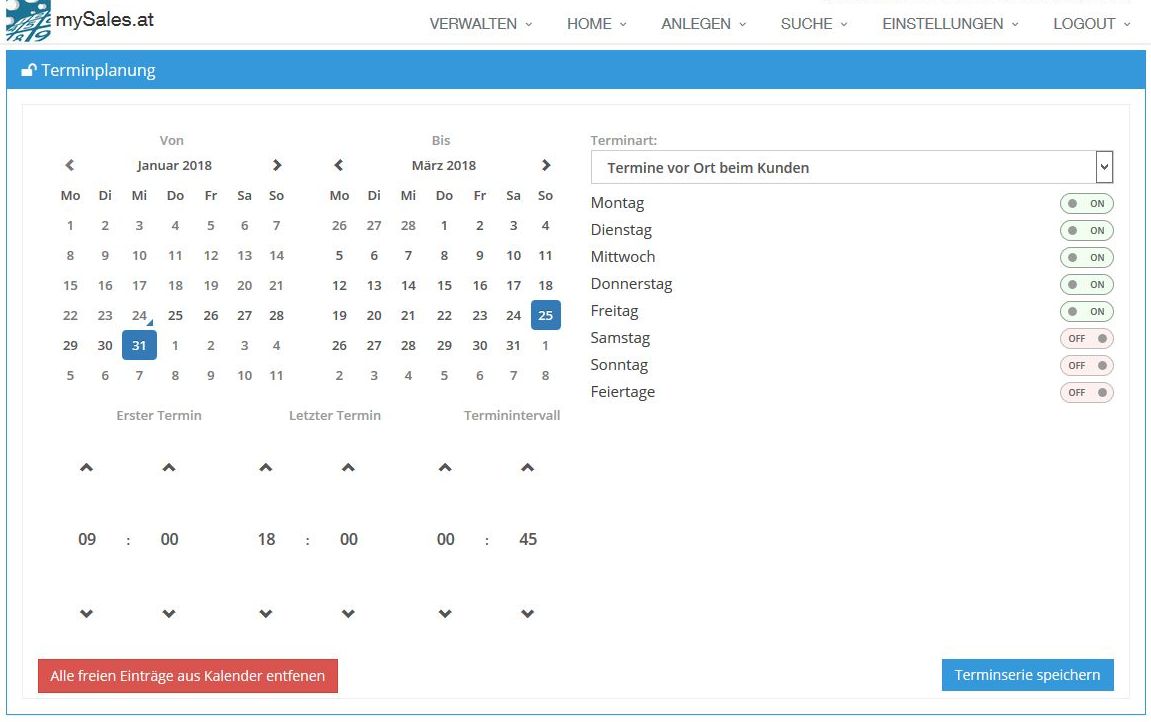Screen dimensions: 1151x722
Task: Click Alle freien Einträge aus Kalender entfernen
Action: point(188,676)
